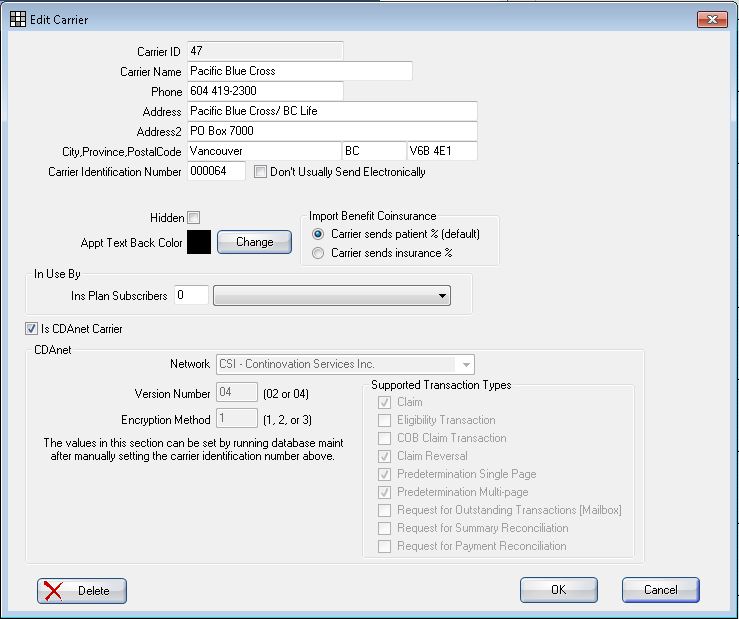Screen dimensions: 739x619
Task: Open the Ins Plan Subscribers dropdown
Action: tap(332, 296)
